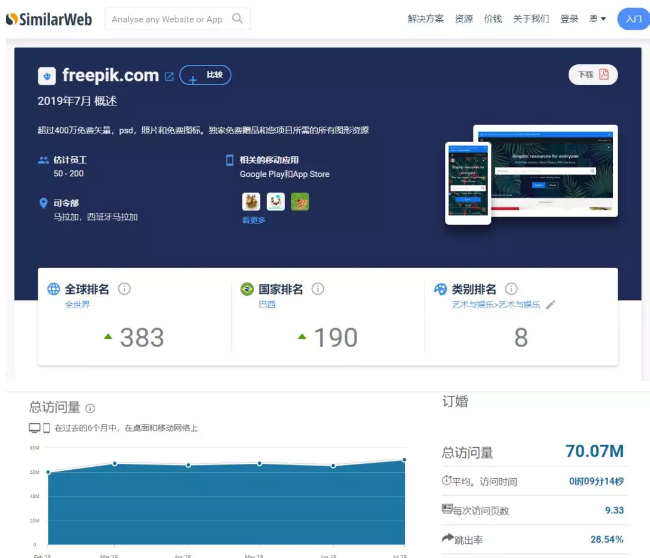Open the 价钱 menu item
The width and height of the screenshot is (650, 558).
[x=493, y=19]
